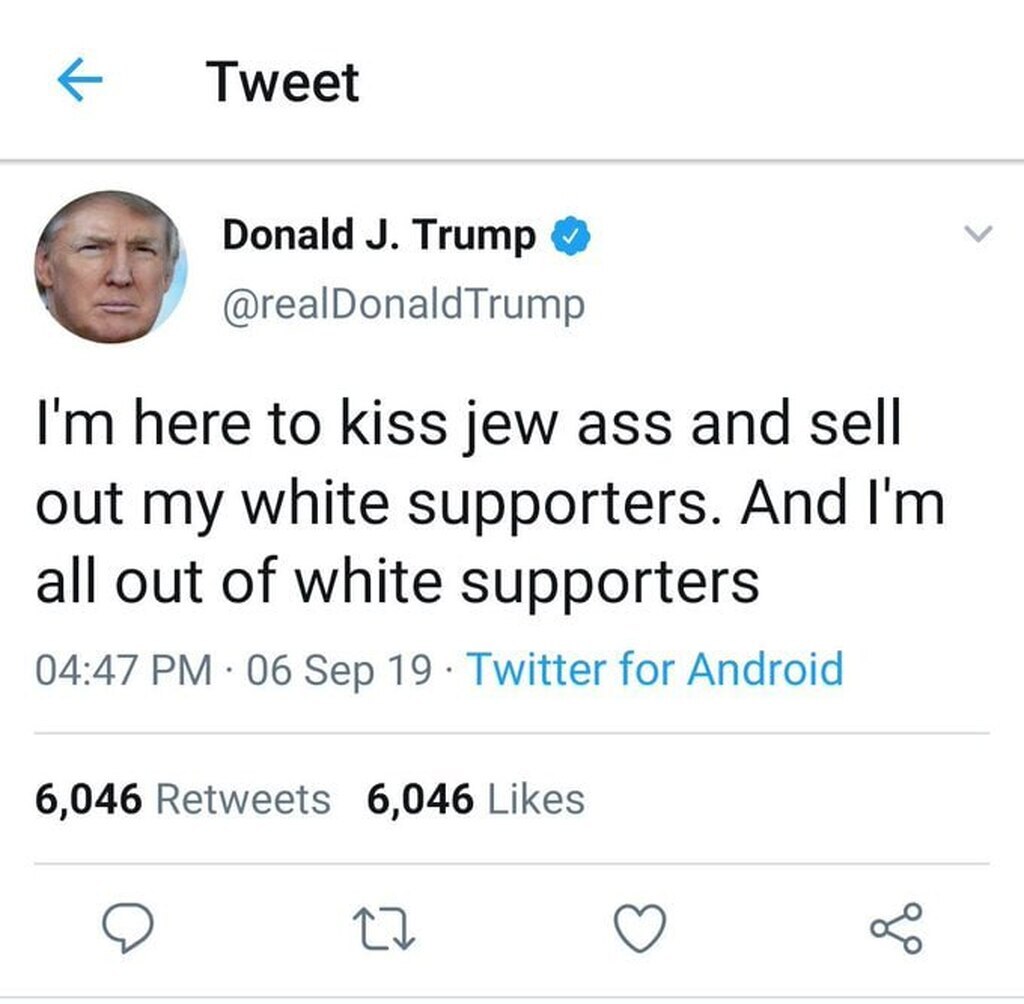The image size is (1024, 1004).
Task: Click the @realDonaldTrump handle
Action: pyautogui.click(x=404, y=305)
